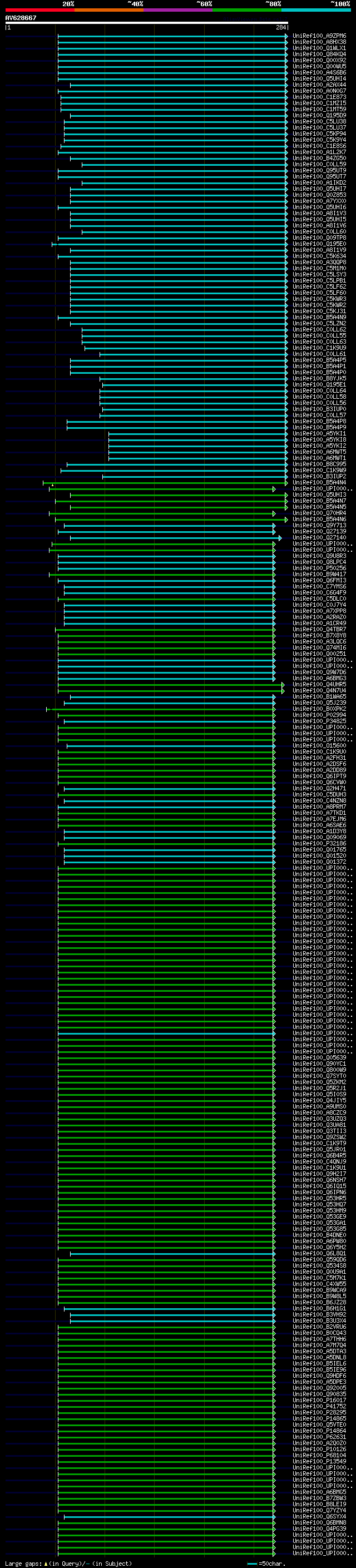Select alignment label UniRef100_Q27140

point(319,537)
